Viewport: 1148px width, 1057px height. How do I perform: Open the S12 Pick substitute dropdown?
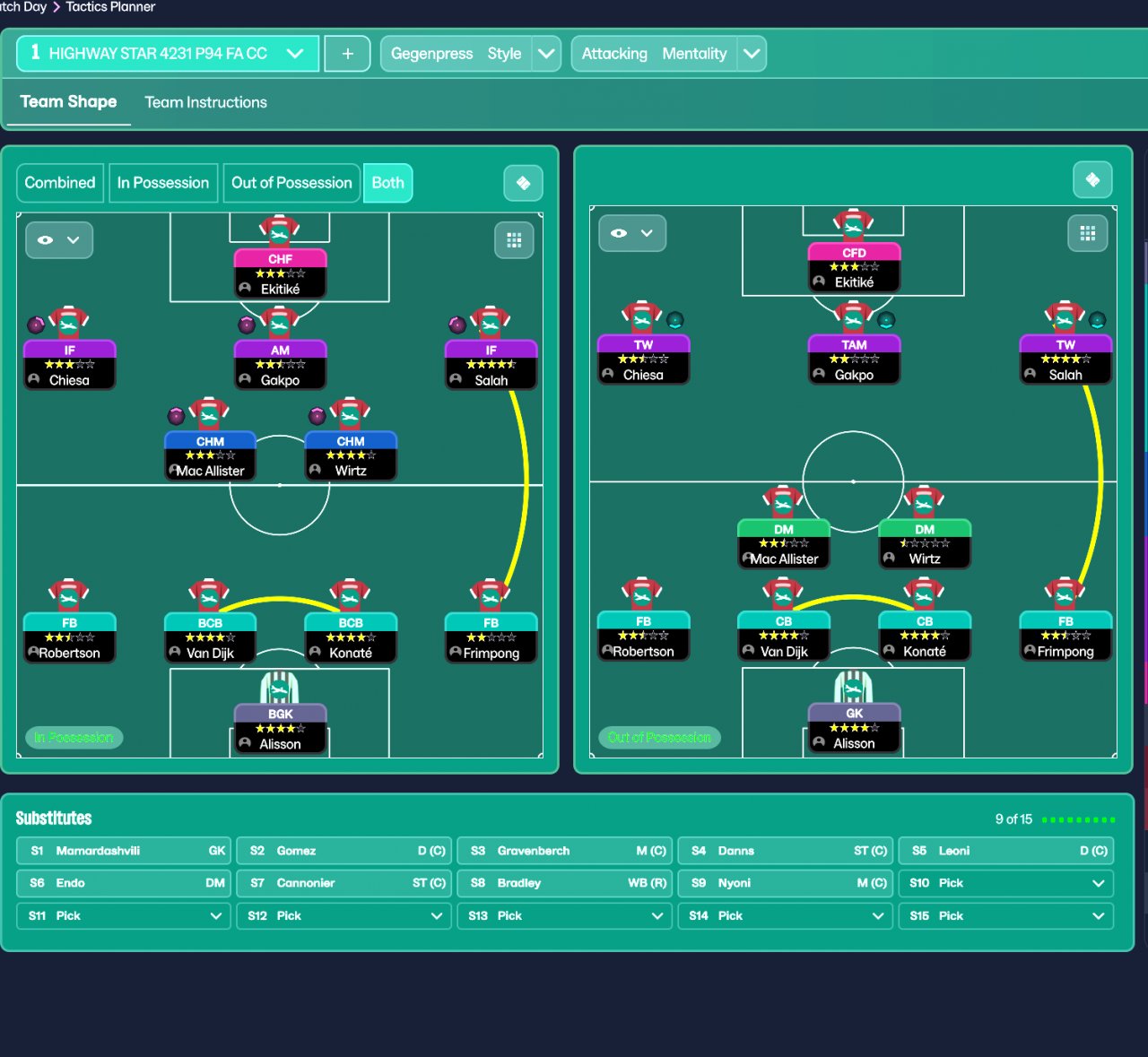pos(344,915)
